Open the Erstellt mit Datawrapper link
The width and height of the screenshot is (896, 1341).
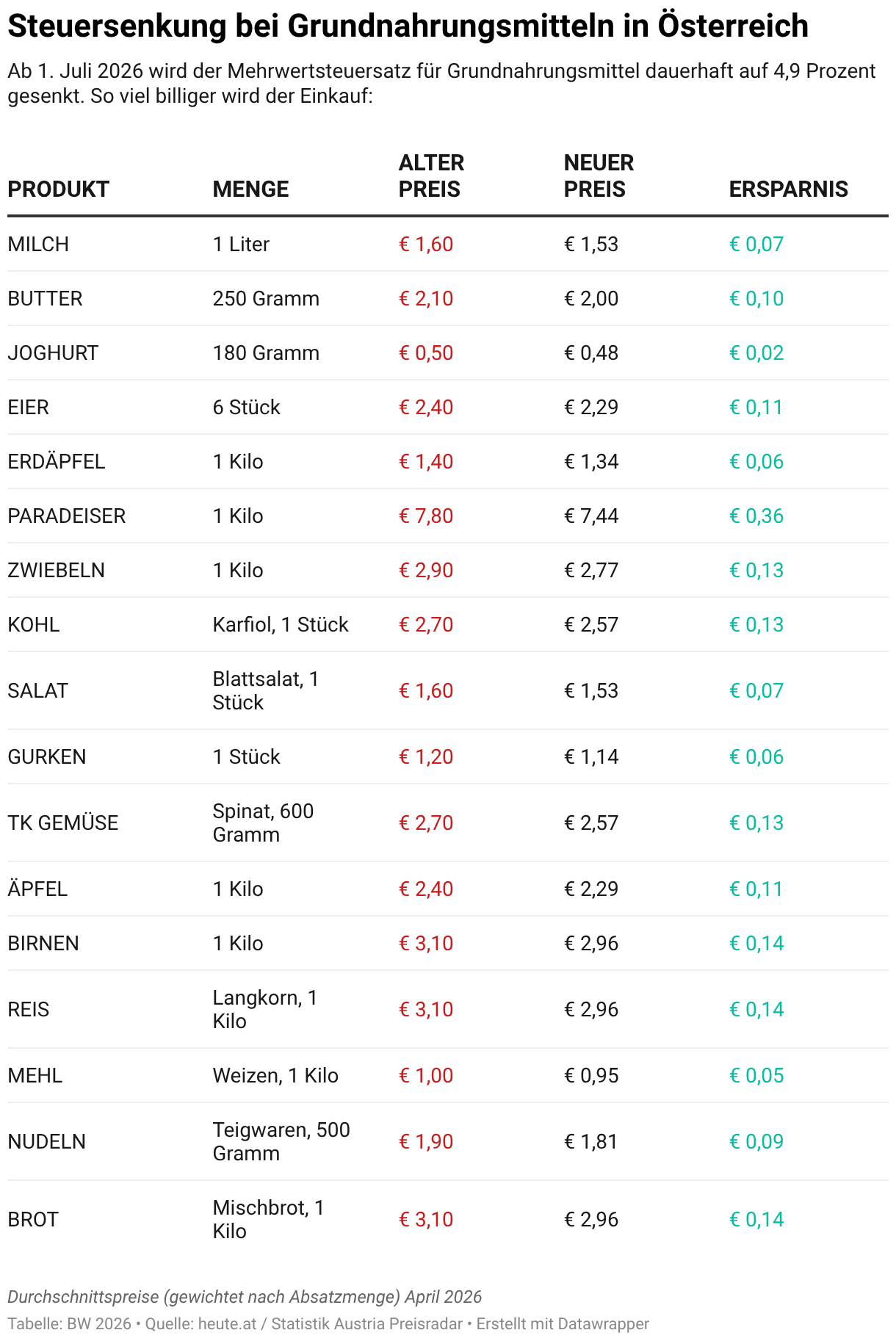(x=563, y=1324)
